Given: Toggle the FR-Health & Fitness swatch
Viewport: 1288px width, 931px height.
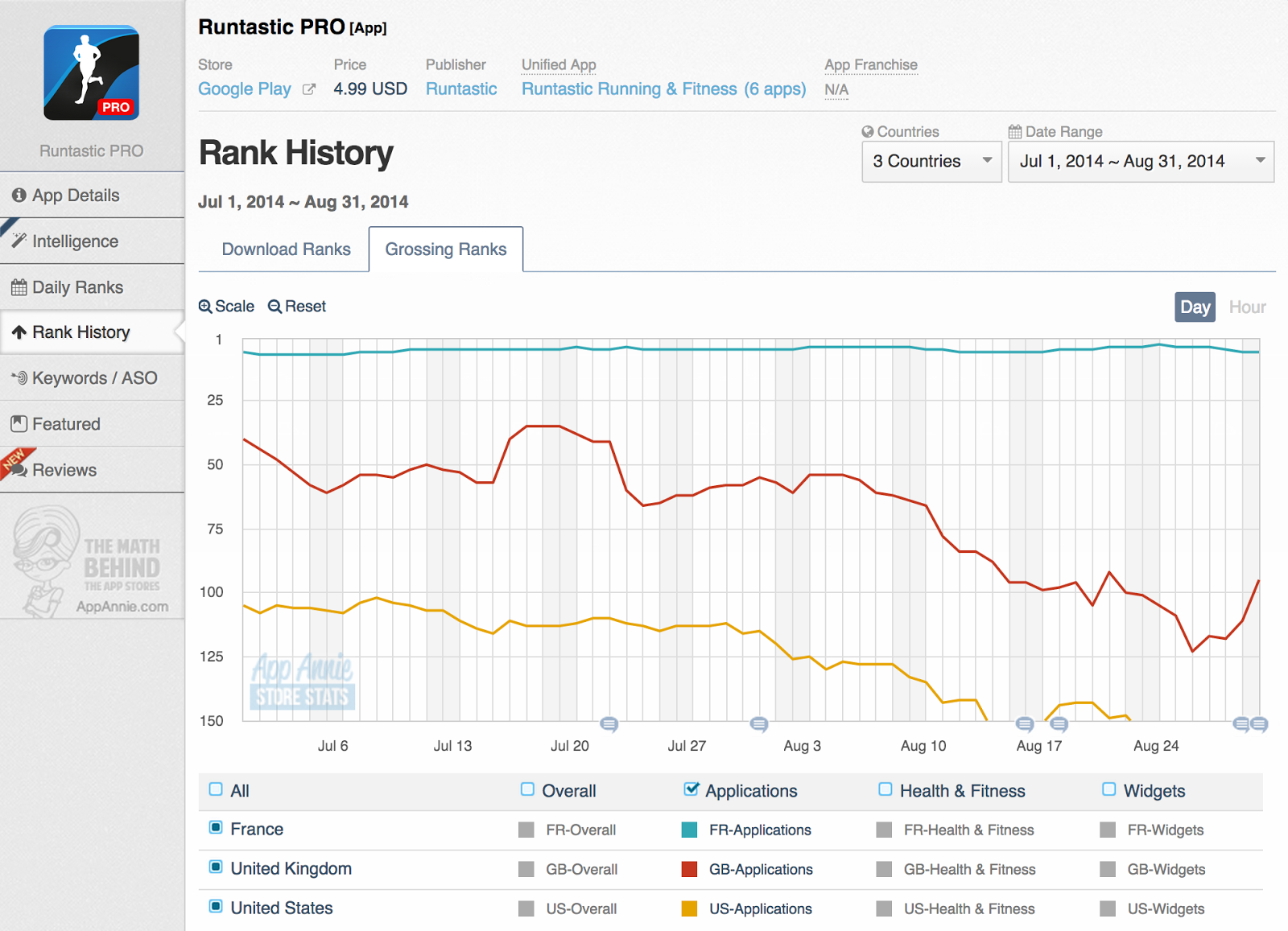Looking at the screenshot, I should [x=884, y=830].
